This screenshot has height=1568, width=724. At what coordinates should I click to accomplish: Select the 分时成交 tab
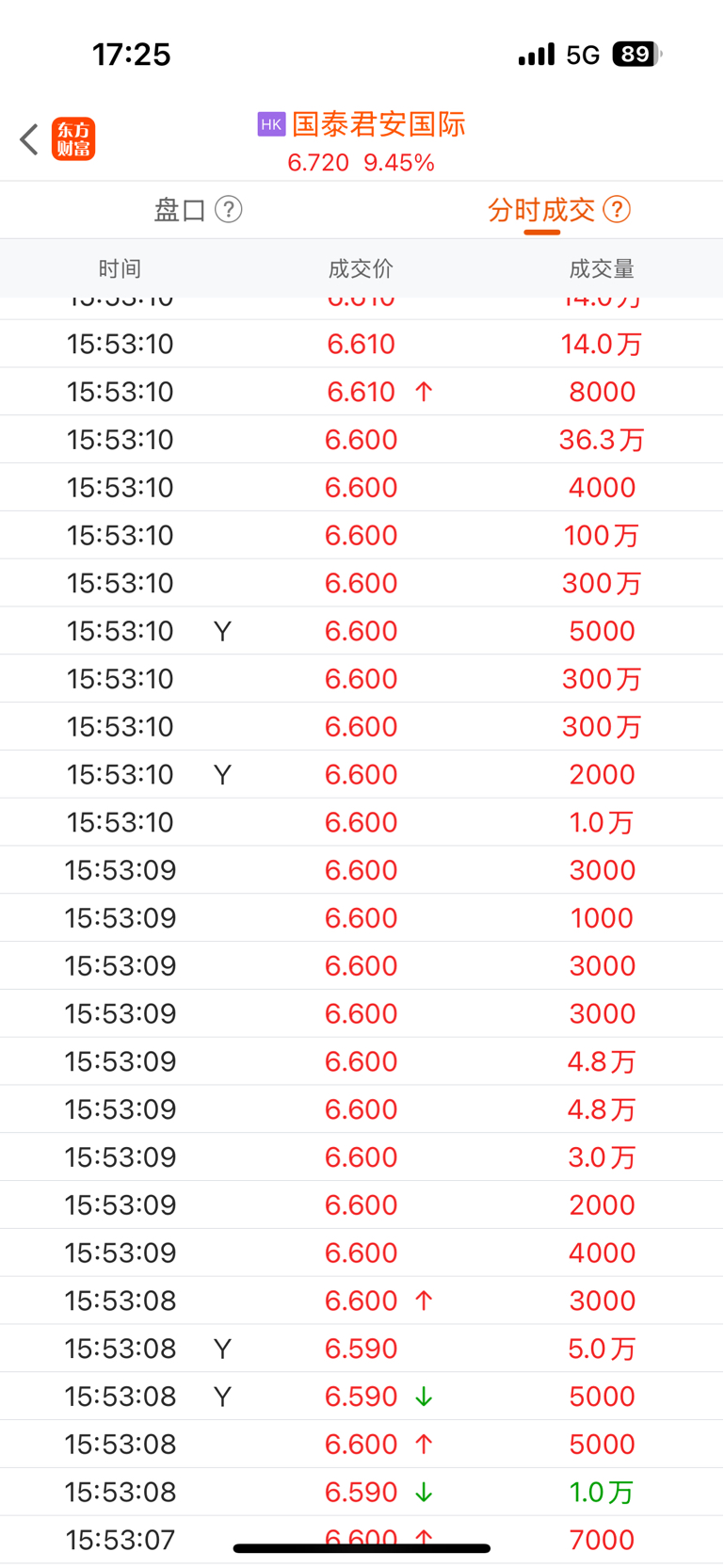coord(541,209)
